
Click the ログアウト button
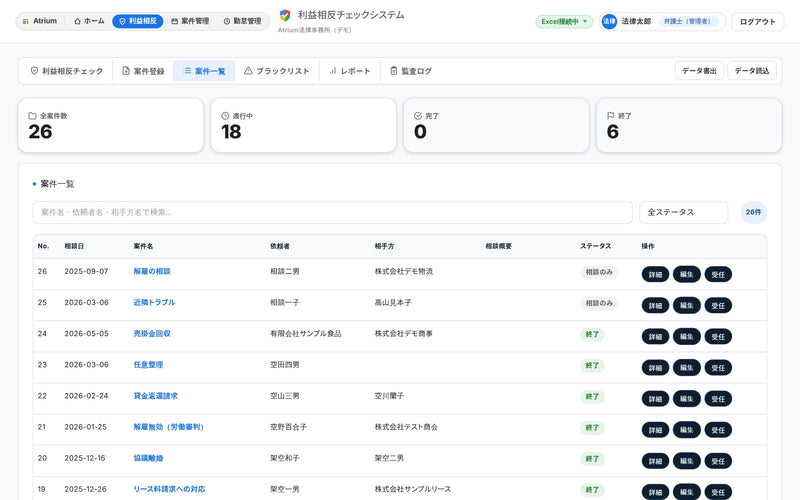point(758,21)
